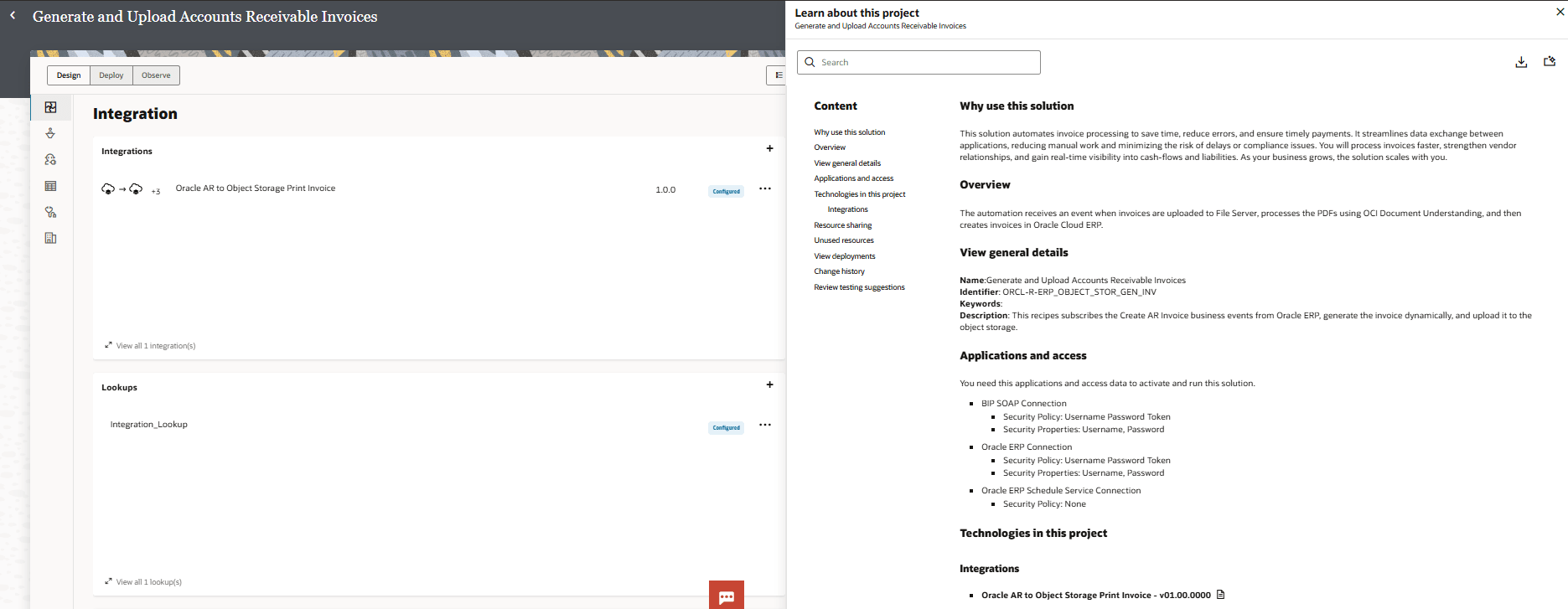Viewport: 1568px width, 609px height.
Task: Close the Learn about this project panel
Action: (1560, 12)
